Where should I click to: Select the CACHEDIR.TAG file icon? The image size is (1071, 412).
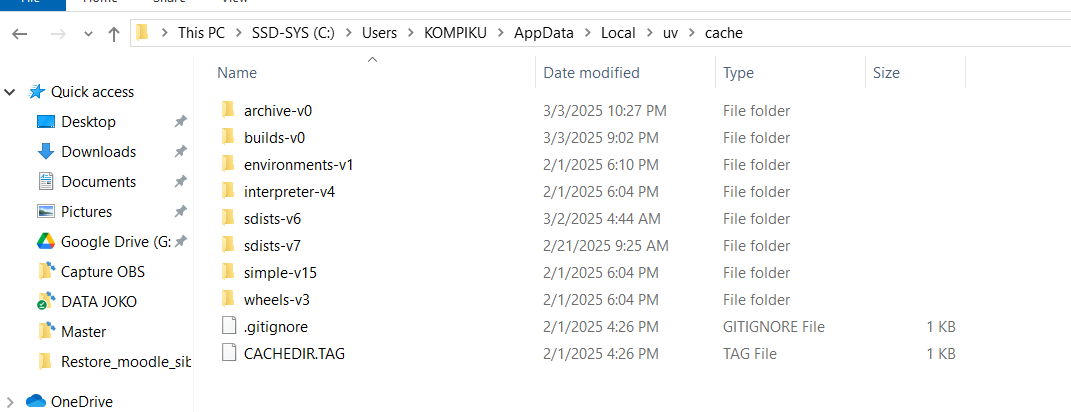[227, 353]
